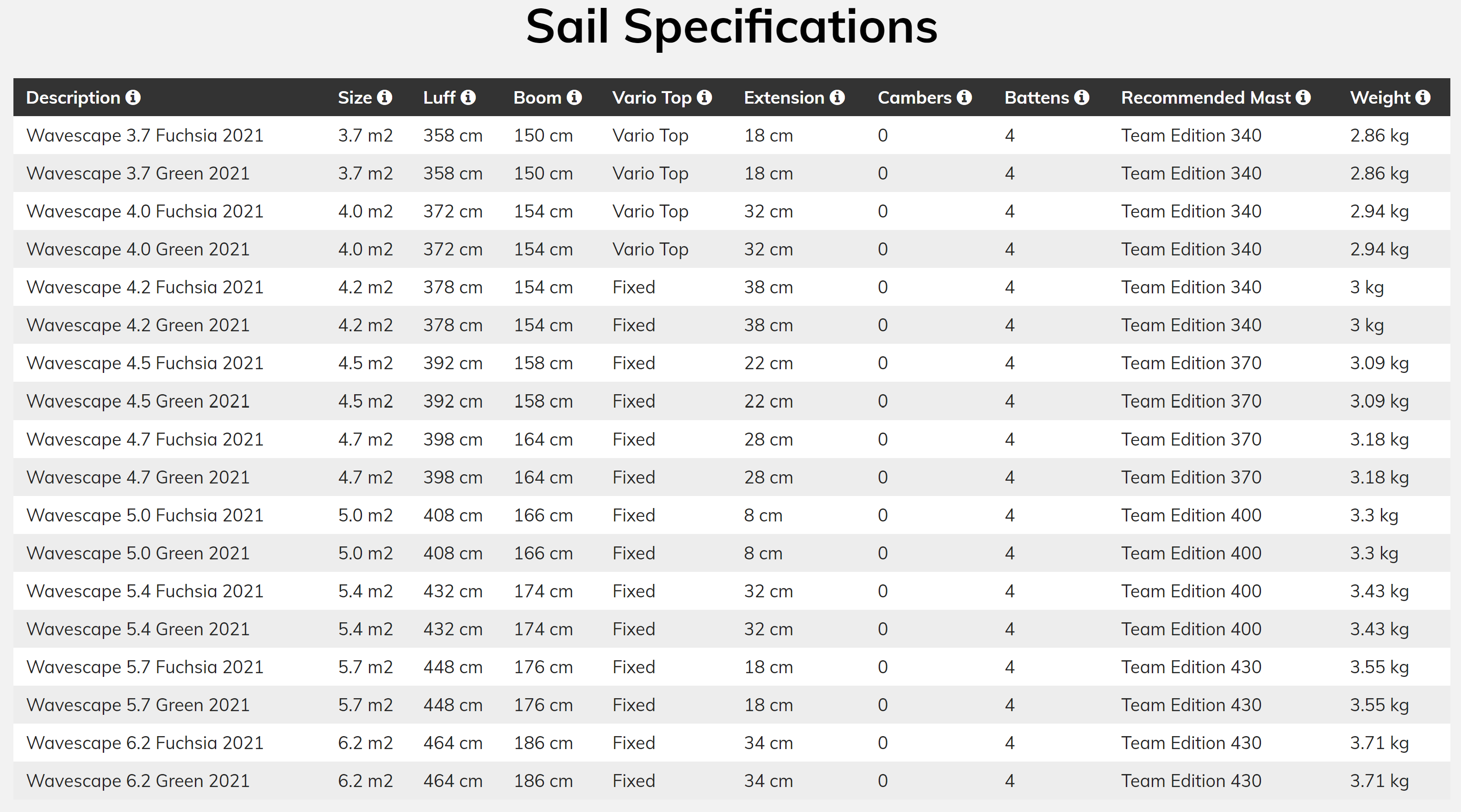The image size is (1461, 812).
Task: Click the Boom header info icon
Action: [x=574, y=98]
